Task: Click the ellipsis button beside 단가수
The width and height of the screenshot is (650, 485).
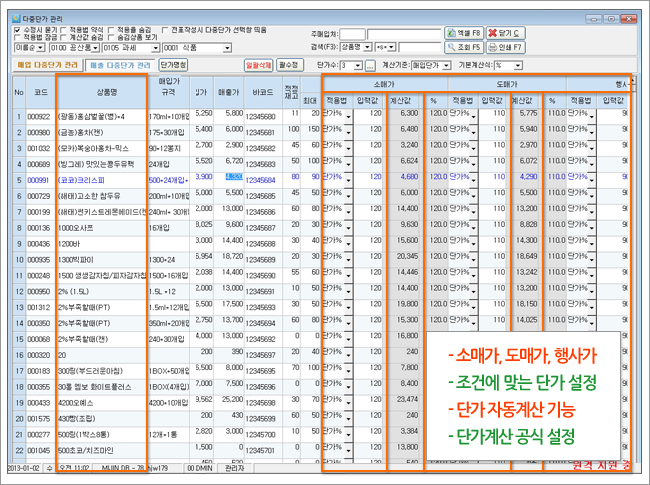Action: pyautogui.click(x=369, y=65)
